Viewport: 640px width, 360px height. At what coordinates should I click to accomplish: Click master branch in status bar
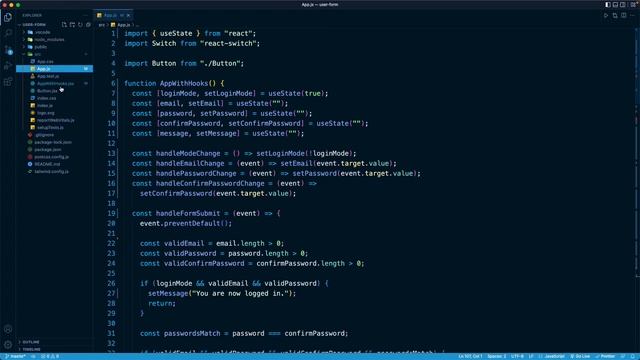click(x=15, y=356)
